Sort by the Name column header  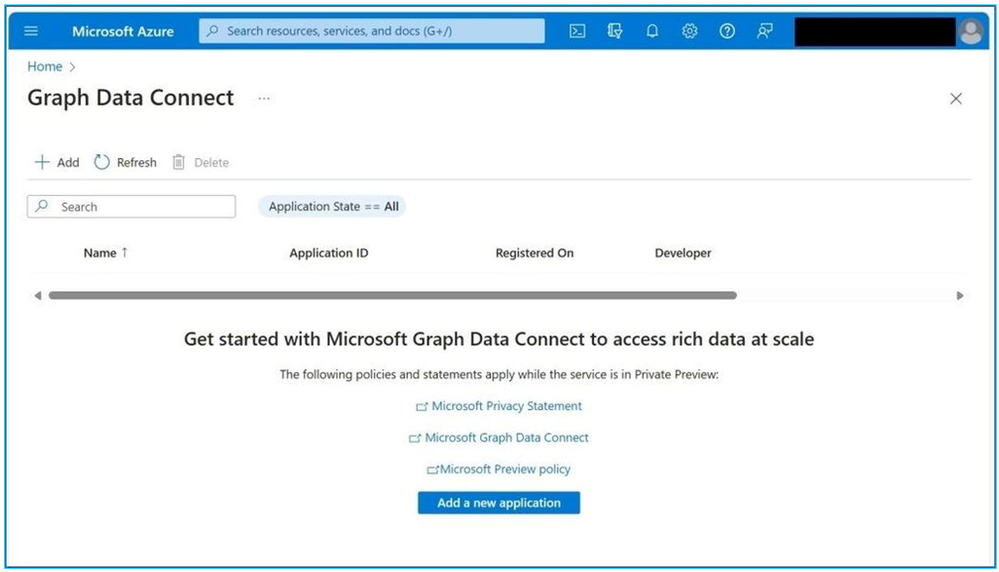click(x=105, y=253)
